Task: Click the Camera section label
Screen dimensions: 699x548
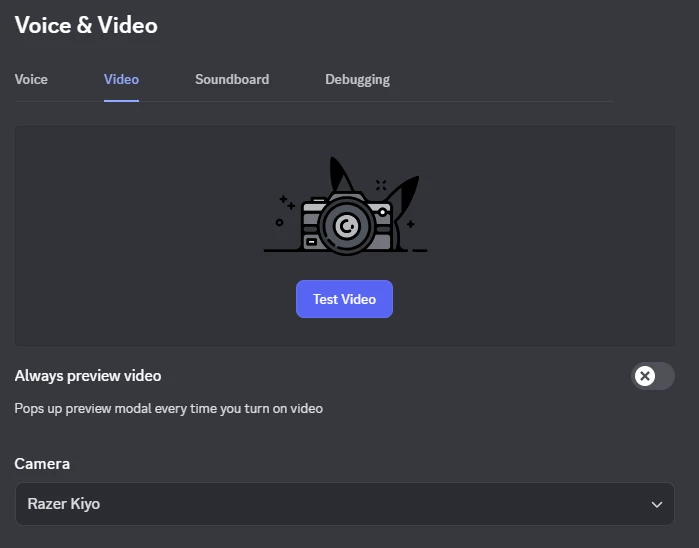Action: (42, 464)
